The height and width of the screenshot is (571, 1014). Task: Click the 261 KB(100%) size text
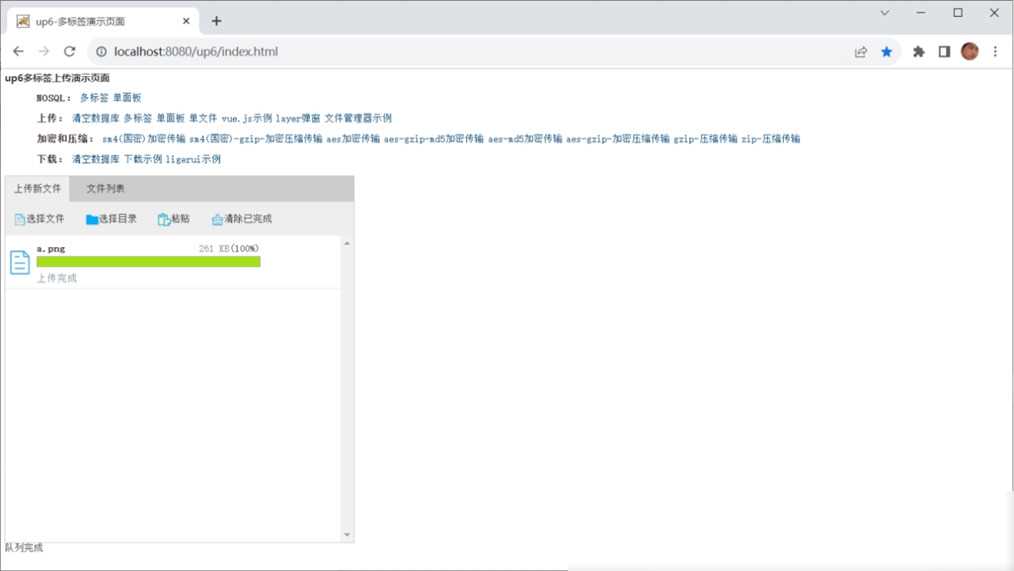coord(229,248)
